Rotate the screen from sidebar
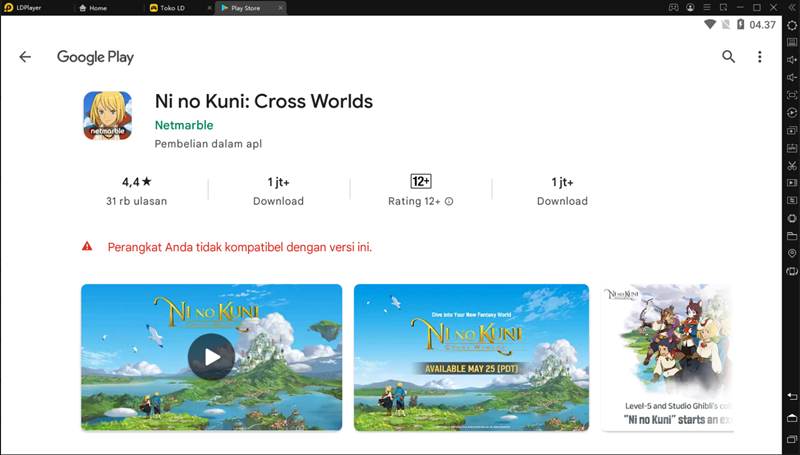 (792, 271)
